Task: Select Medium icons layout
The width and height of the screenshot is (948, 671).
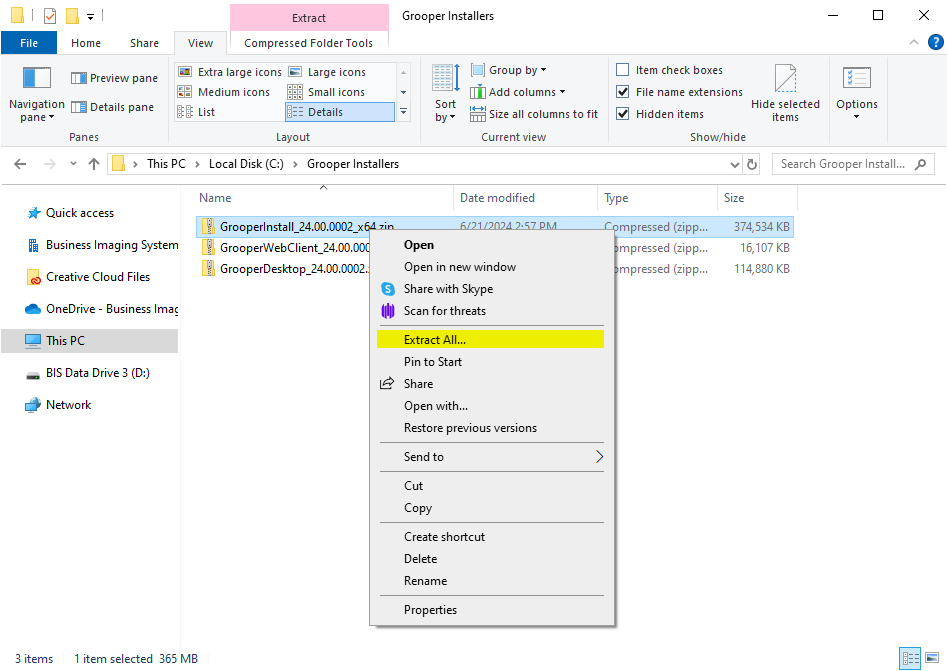Action: point(223,92)
